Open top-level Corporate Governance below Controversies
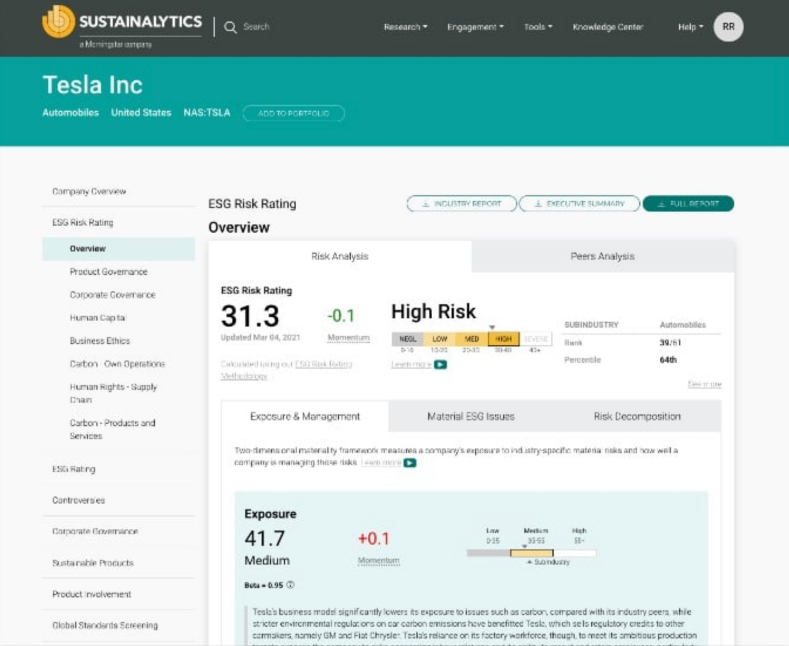This screenshot has height=646, width=789. pyautogui.click(x=95, y=531)
